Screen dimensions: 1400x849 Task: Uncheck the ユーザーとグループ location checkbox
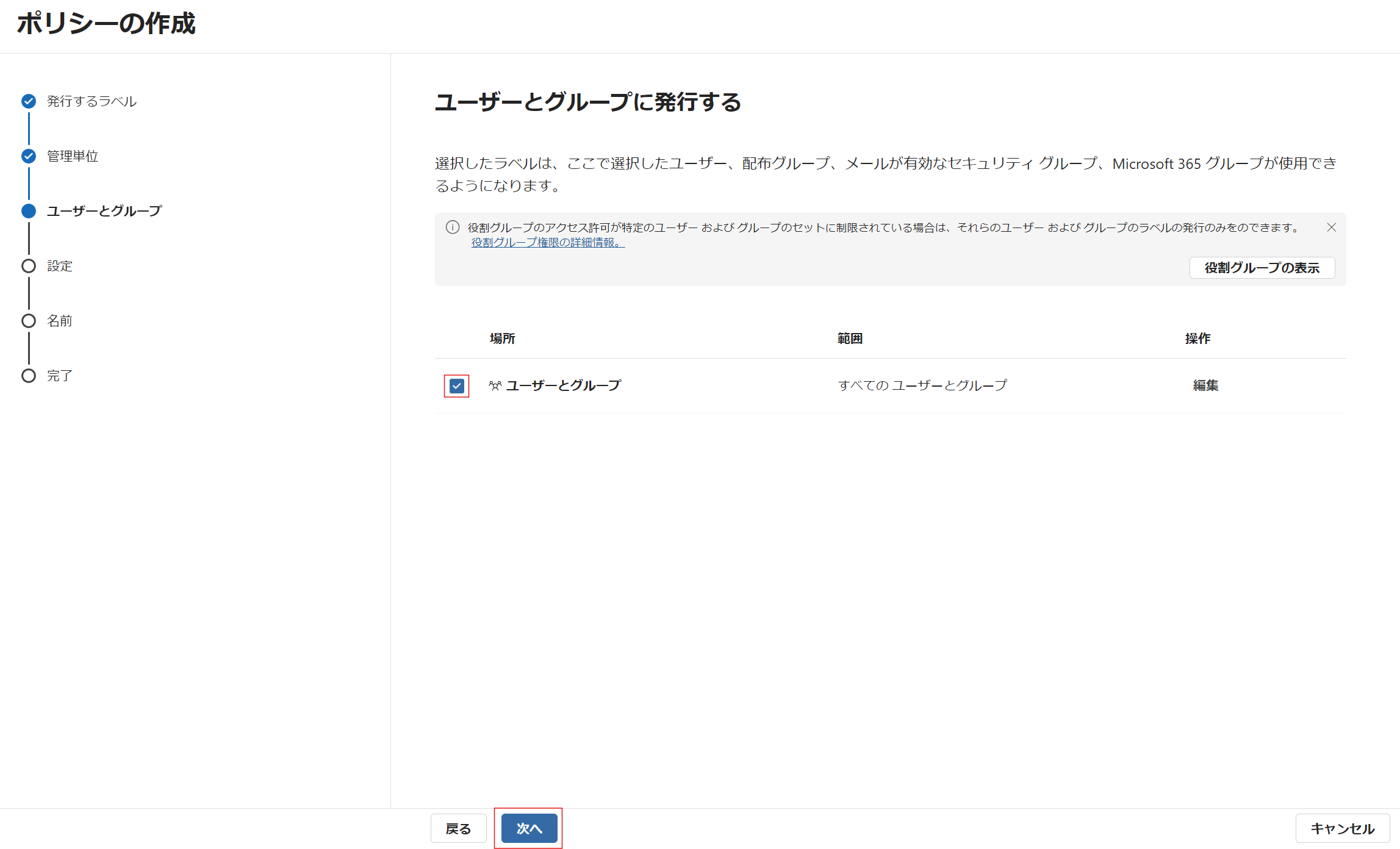pos(456,386)
